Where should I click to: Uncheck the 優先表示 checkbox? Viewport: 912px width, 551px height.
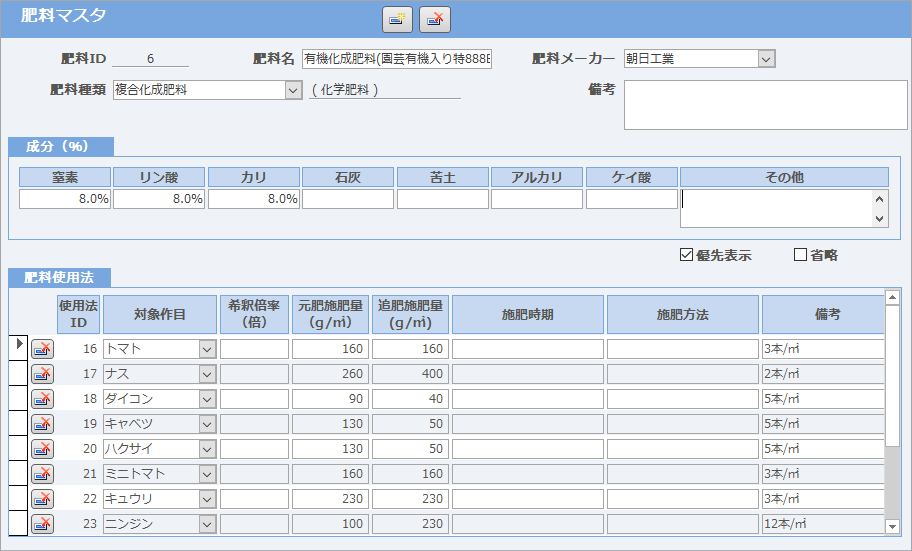point(686,255)
